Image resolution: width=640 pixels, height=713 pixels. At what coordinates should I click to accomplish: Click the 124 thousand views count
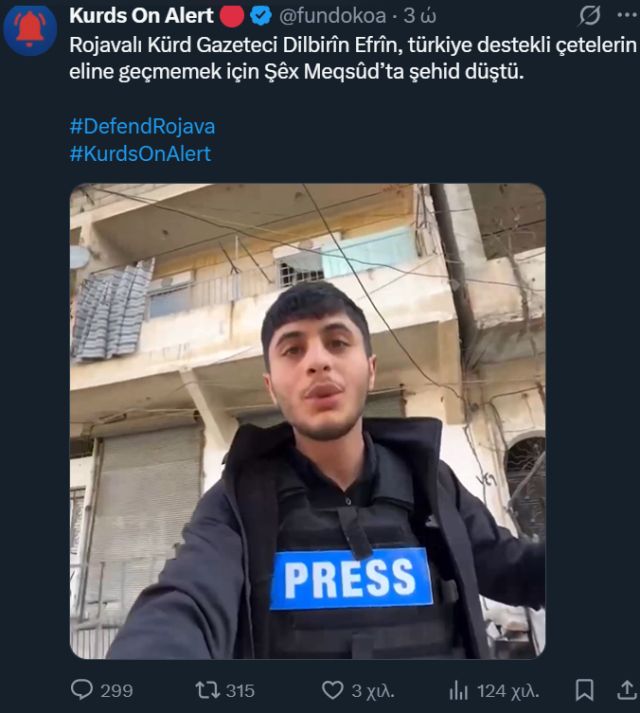(x=508, y=691)
